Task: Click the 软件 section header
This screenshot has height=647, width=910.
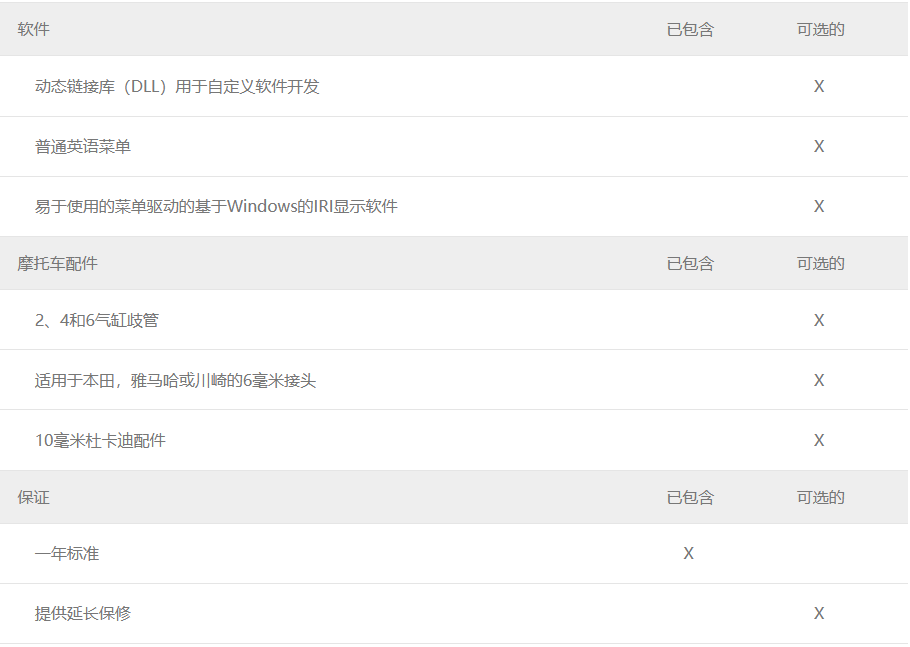Action: [x=33, y=29]
